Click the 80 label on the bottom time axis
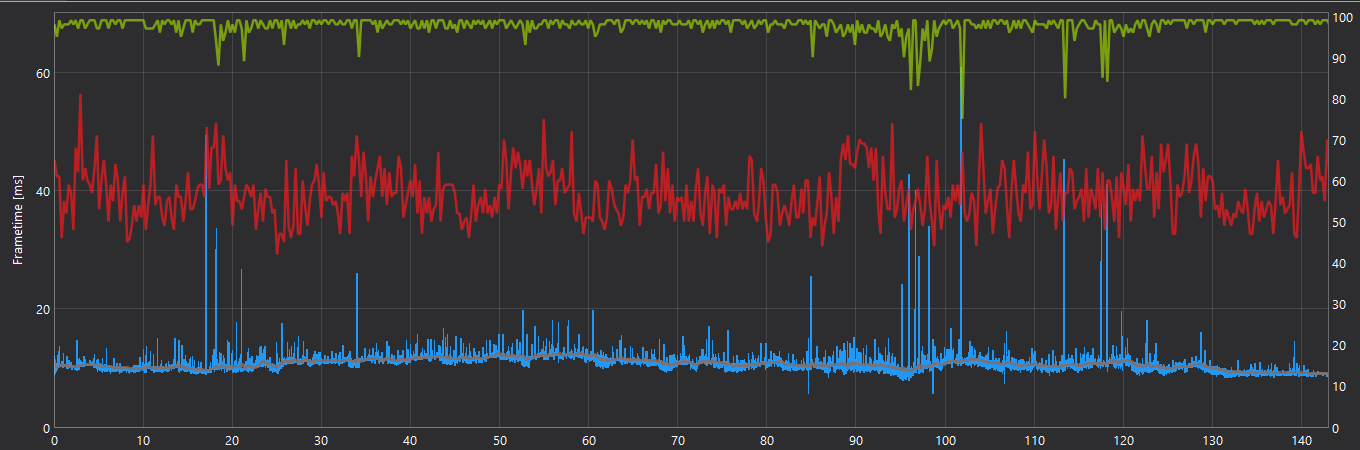 767,440
